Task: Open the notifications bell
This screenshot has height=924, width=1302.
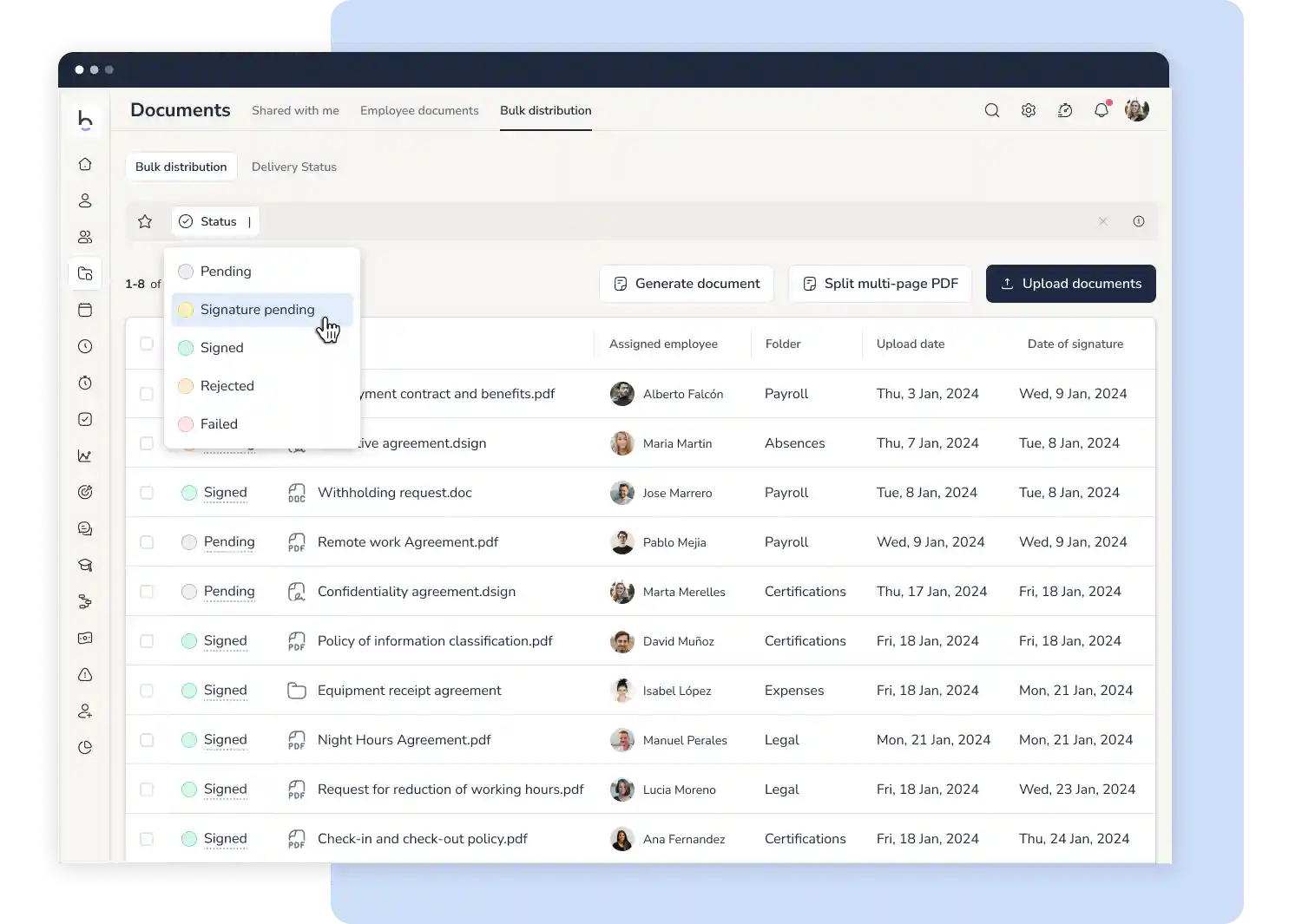Action: (1101, 110)
